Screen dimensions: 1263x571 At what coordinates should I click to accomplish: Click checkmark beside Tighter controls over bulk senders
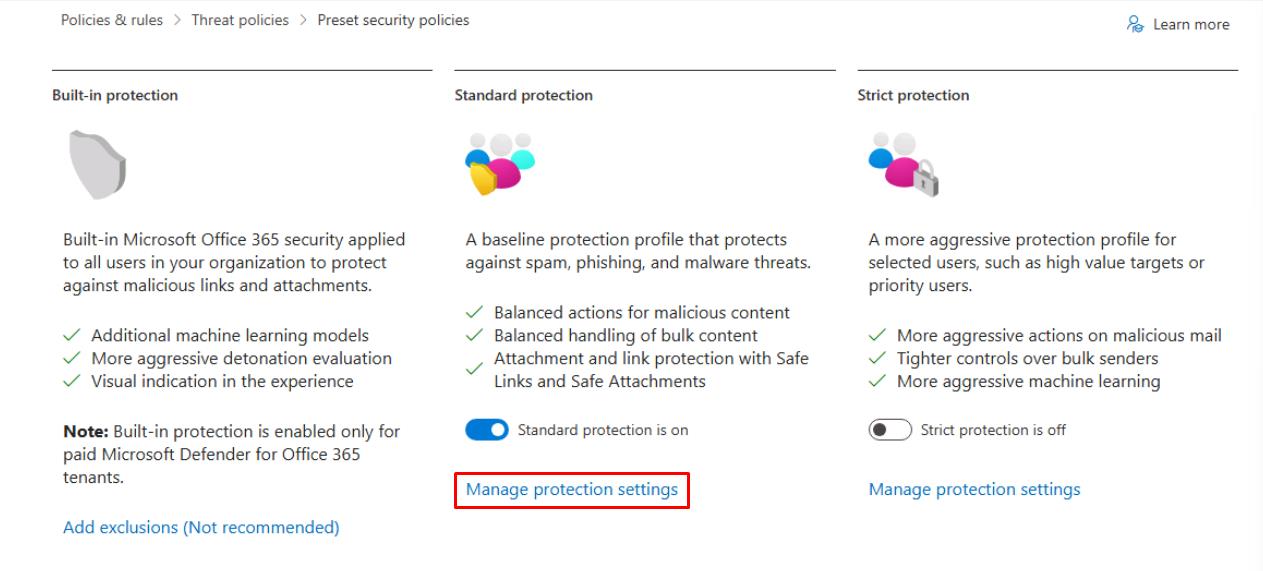point(878,359)
